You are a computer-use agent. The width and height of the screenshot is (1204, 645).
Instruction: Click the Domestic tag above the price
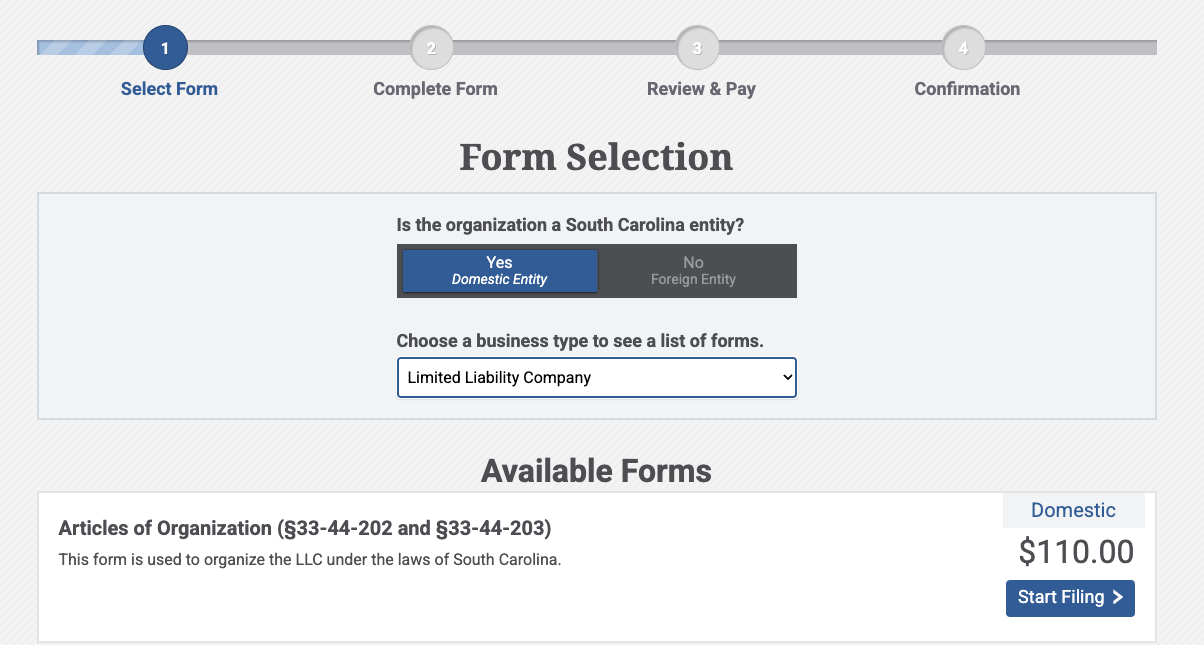1073,510
